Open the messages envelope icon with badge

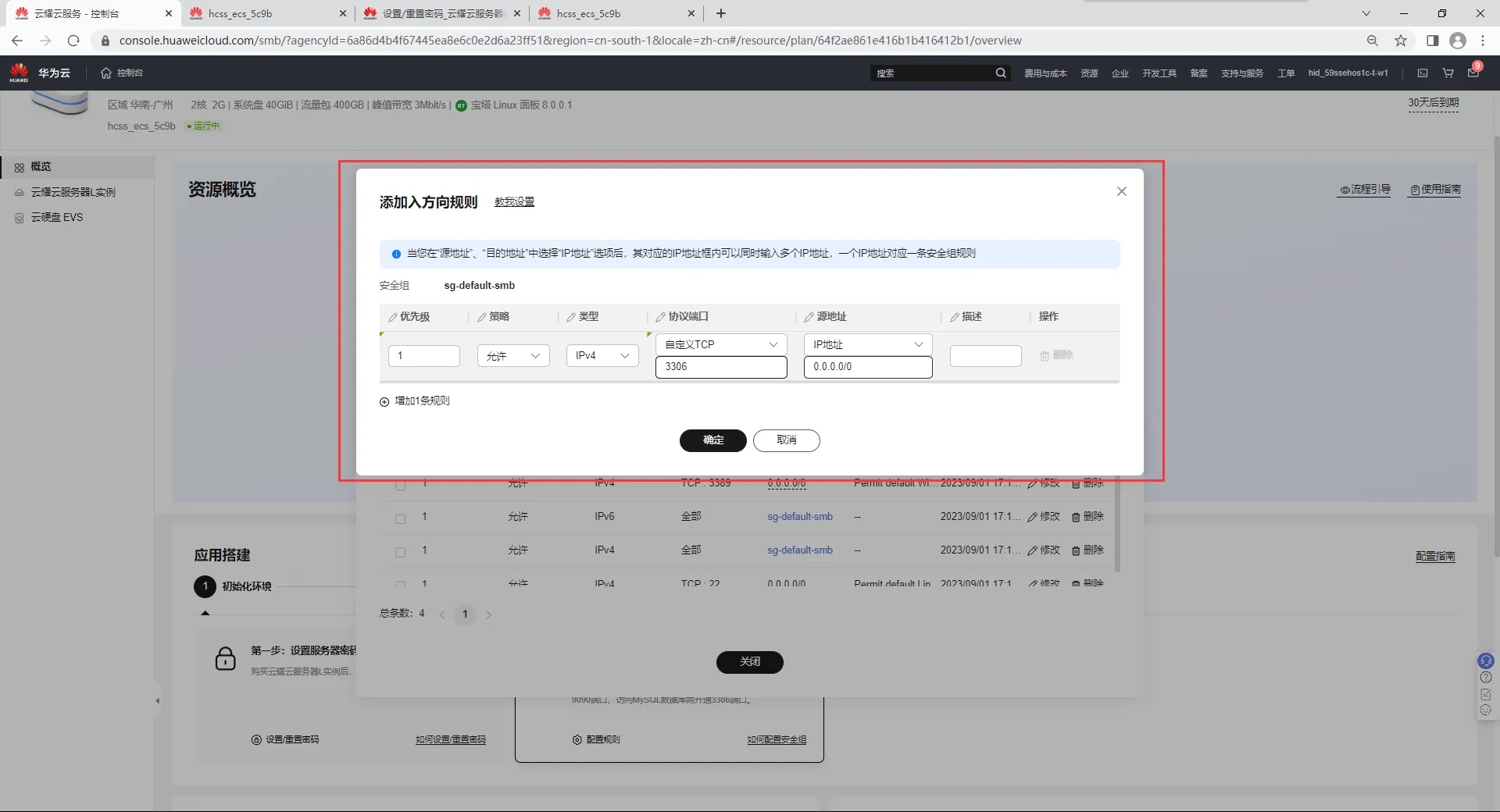[x=1473, y=72]
